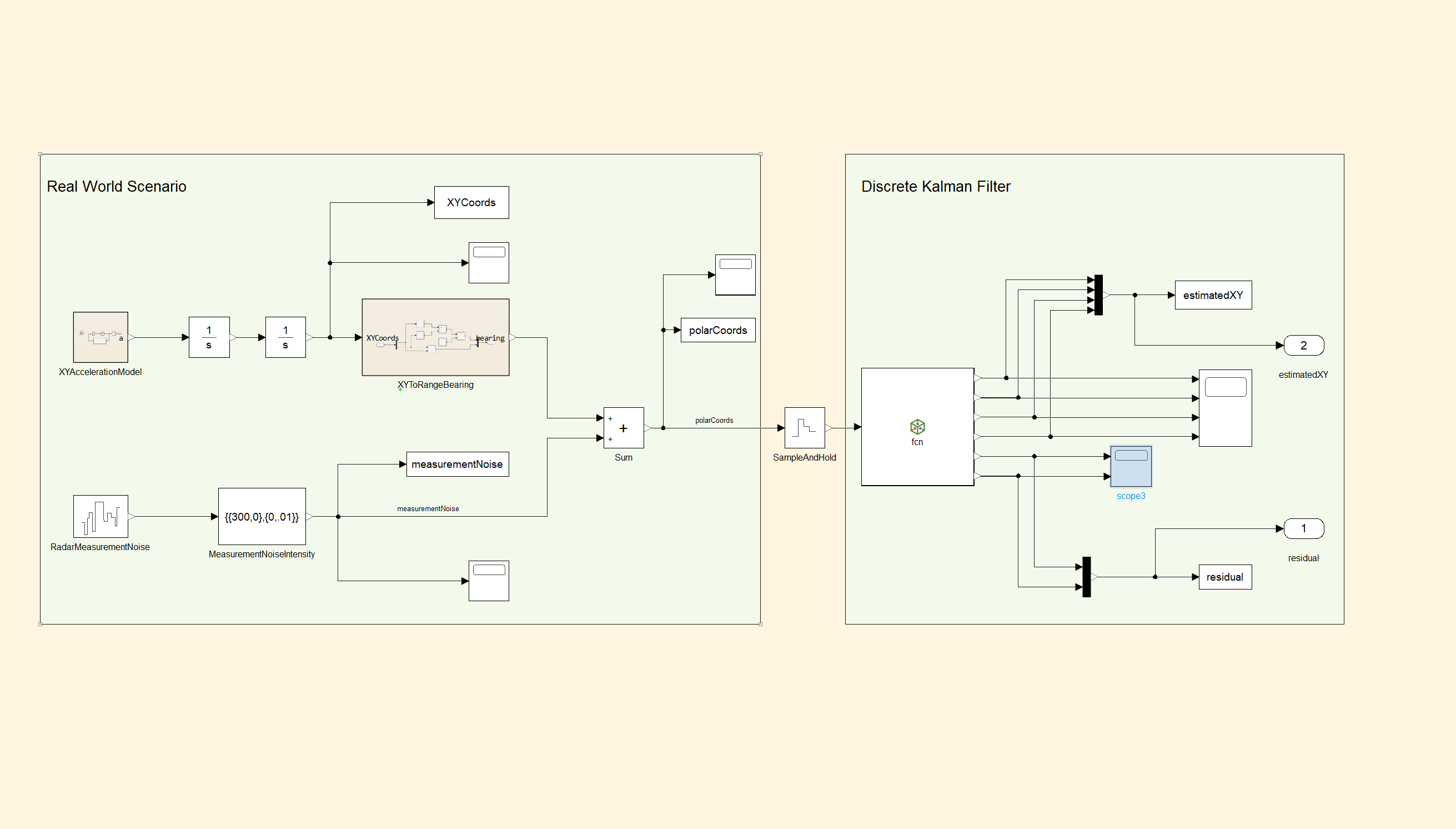Image resolution: width=1456 pixels, height=829 pixels.
Task: Select the large four-input scope in Kalman area
Action: click(1224, 408)
